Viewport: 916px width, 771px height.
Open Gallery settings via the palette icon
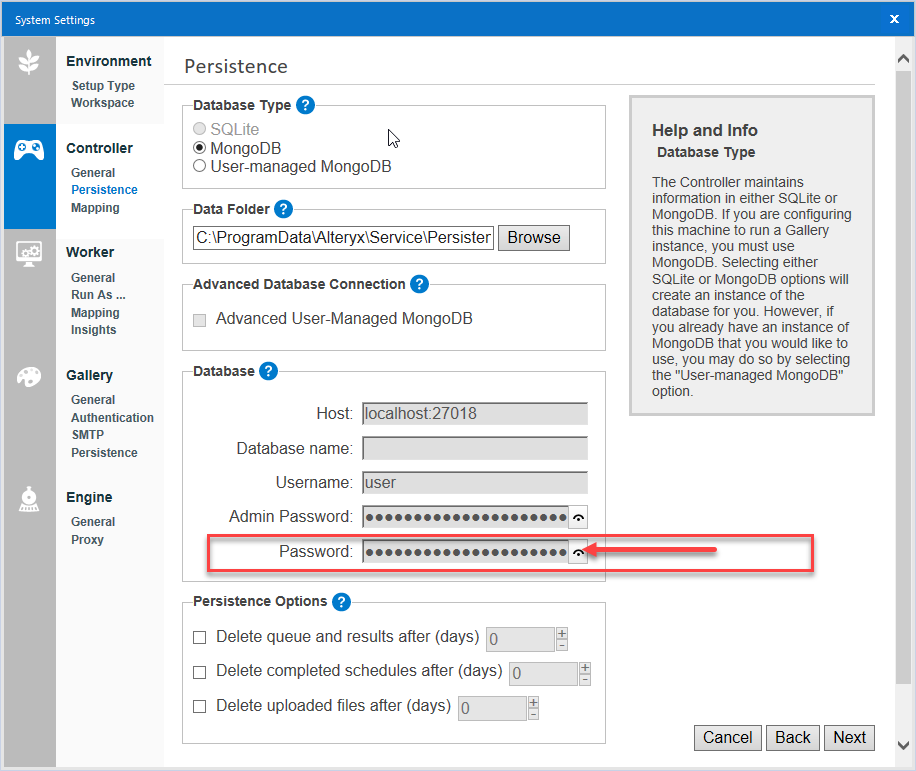coord(29,377)
